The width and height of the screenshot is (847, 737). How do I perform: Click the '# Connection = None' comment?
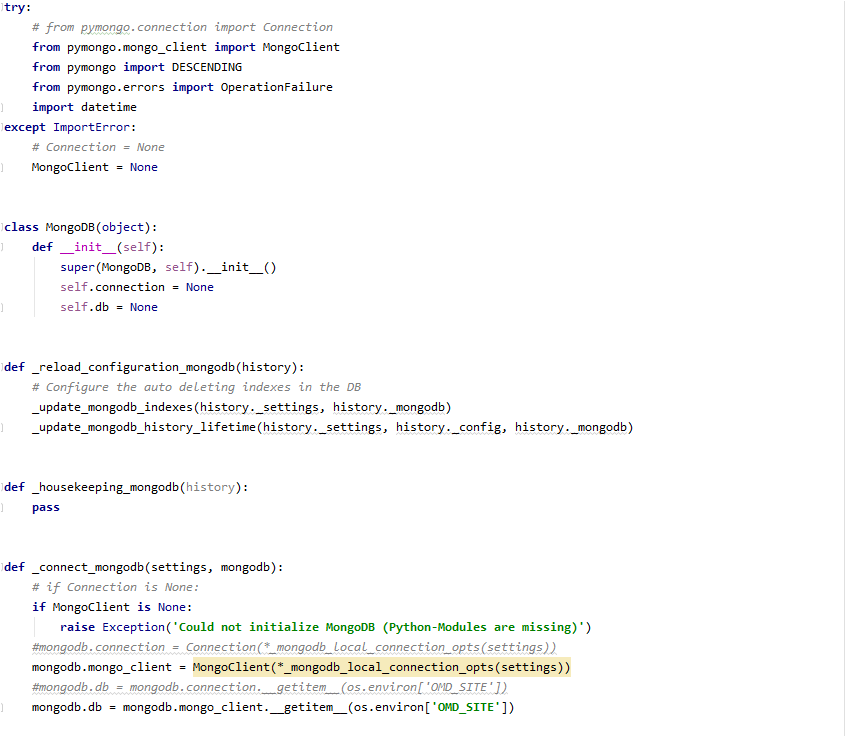pos(98,147)
